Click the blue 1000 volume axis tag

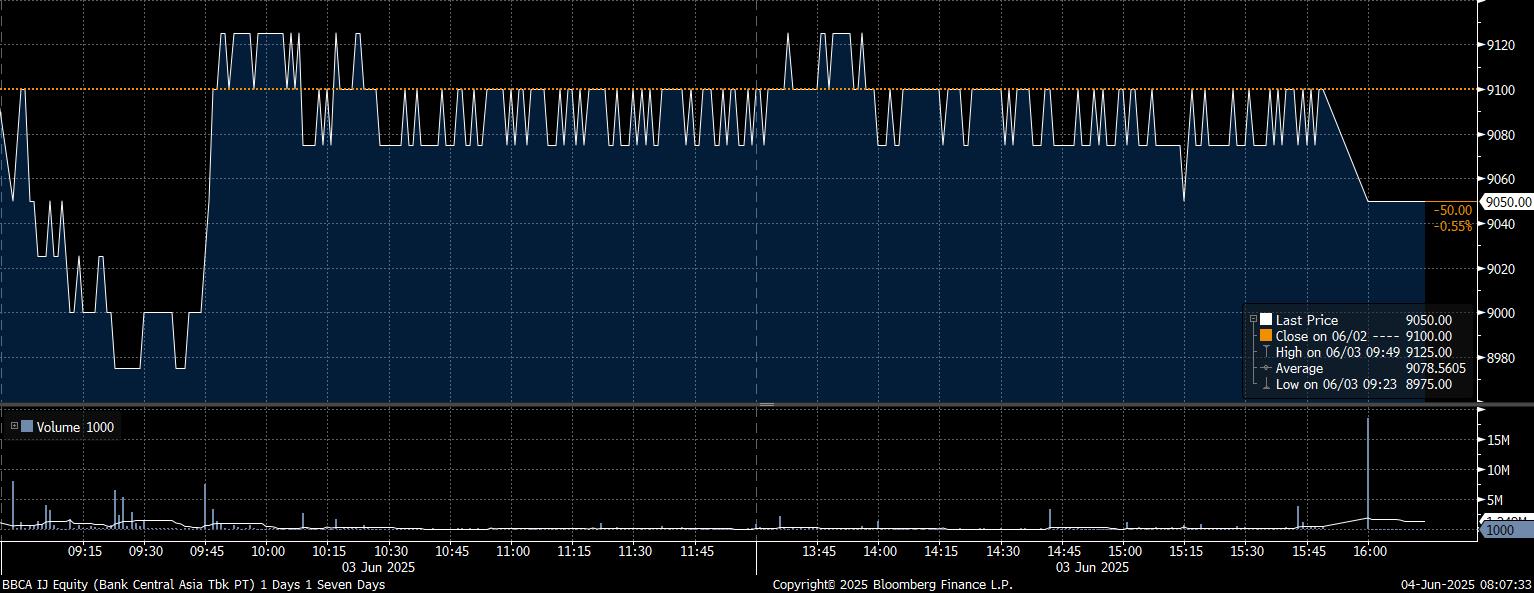coord(1505,530)
